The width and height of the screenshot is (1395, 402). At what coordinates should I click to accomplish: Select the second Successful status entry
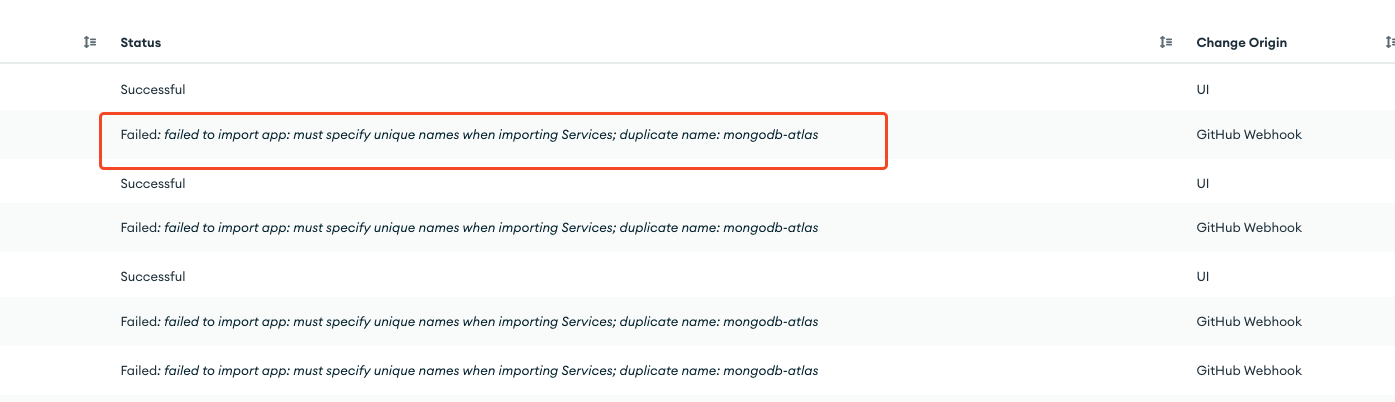coord(153,184)
